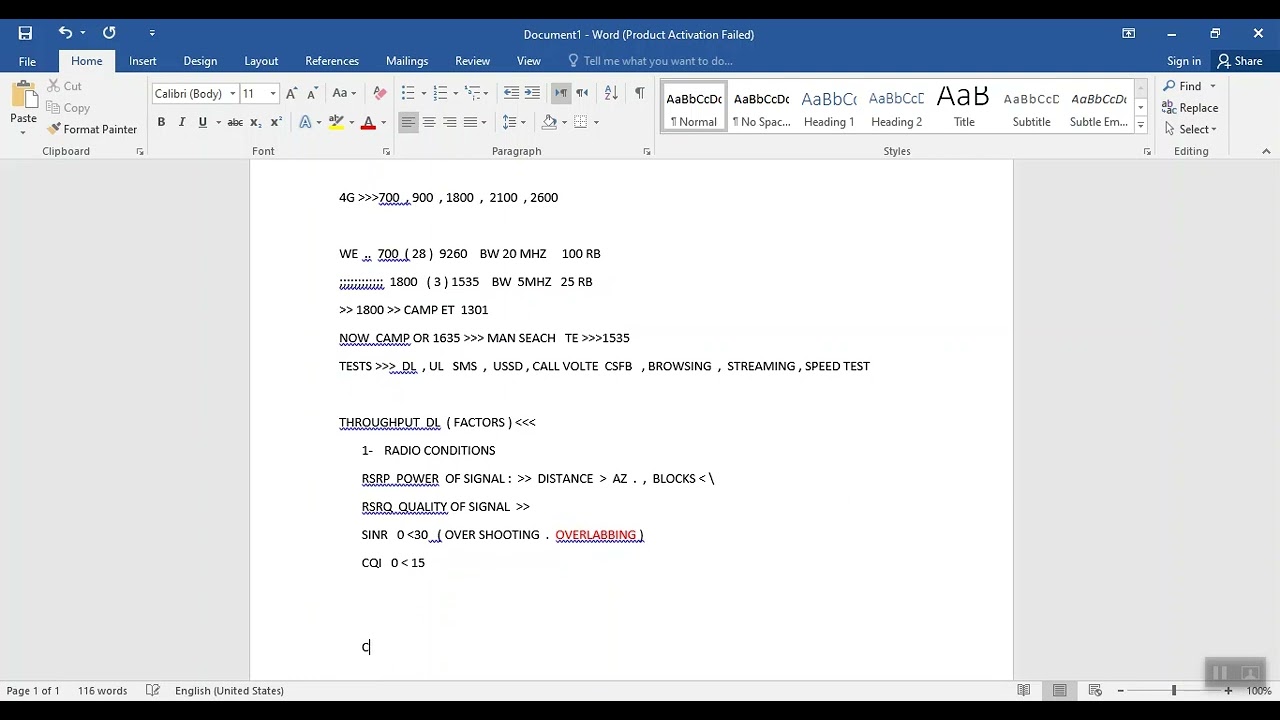Switch to Print Layout view icon
The height and width of the screenshot is (720, 1280).
pos(1059,690)
